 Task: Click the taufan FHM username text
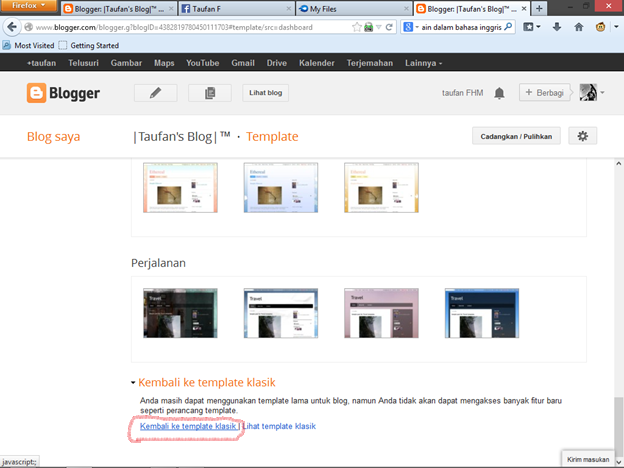pyautogui.click(x=462, y=93)
